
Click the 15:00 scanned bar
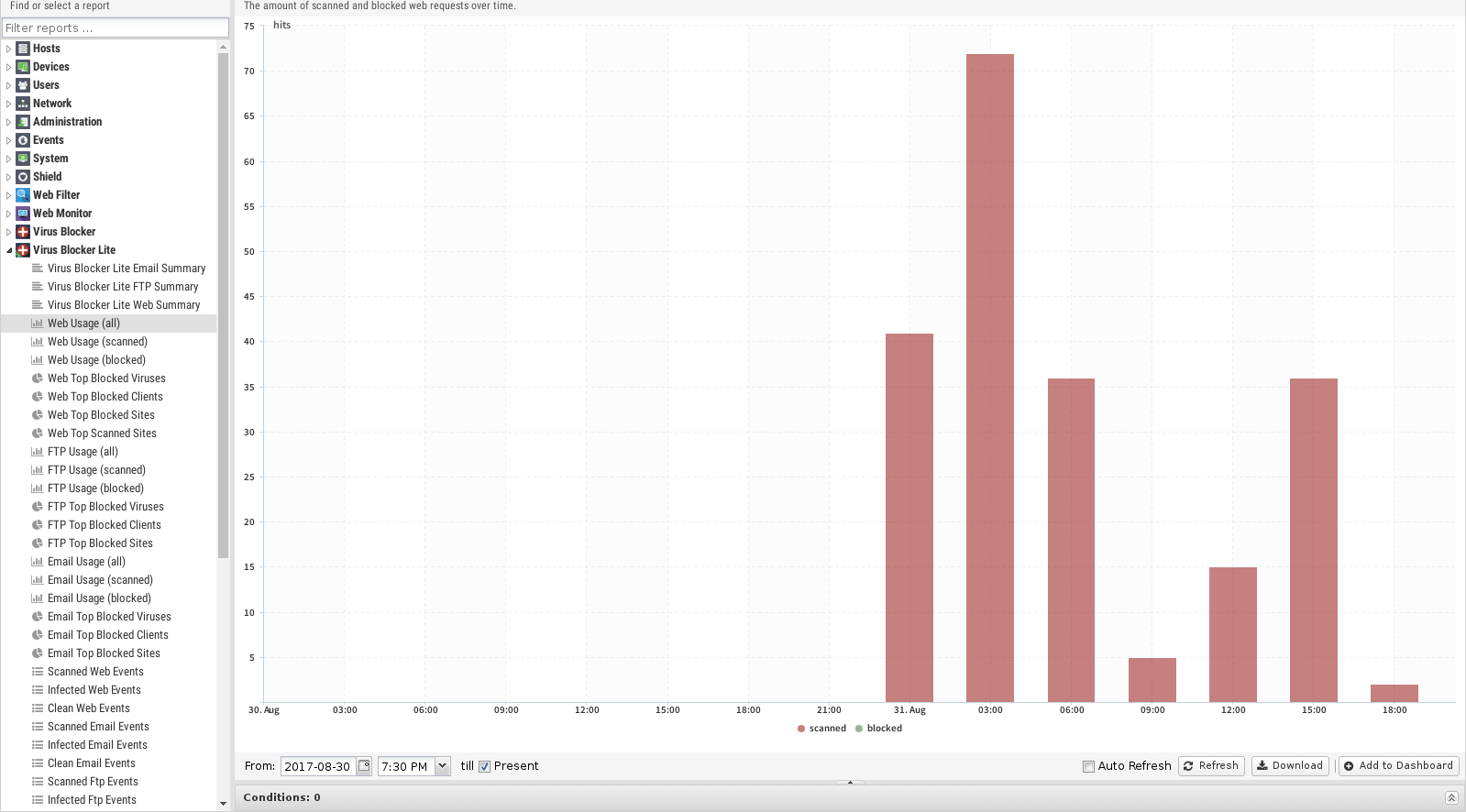pyautogui.click(x=1314, y=541)
